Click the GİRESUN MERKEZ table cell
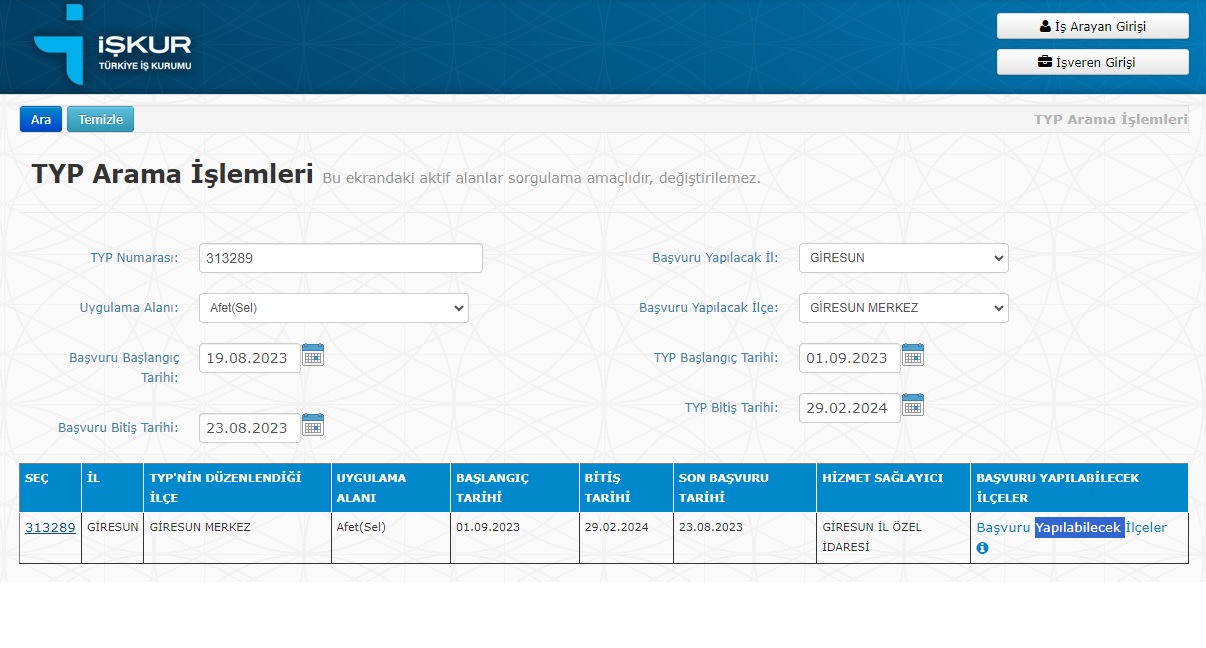This screenshot has width=1206, height=648. [x=238, y=538]
